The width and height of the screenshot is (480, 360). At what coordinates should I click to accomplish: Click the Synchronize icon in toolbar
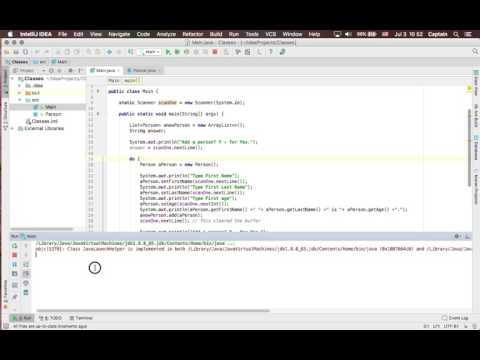click(x=25, y=52)
